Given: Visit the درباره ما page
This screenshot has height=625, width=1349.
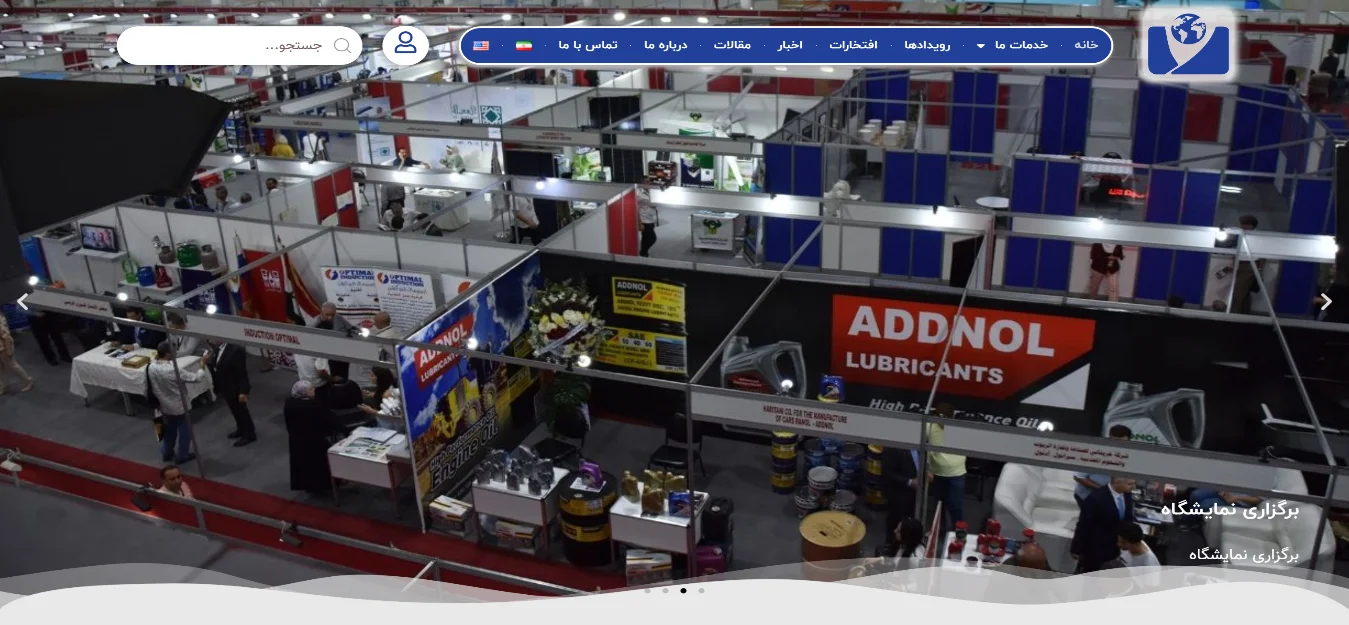Looking at the screenshot, I should point(665,46).
